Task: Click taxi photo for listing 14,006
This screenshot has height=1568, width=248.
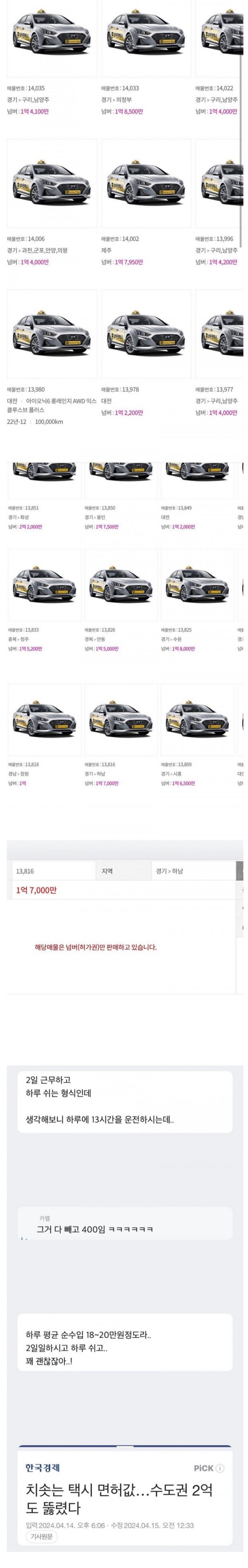Action: click(52, 183)
